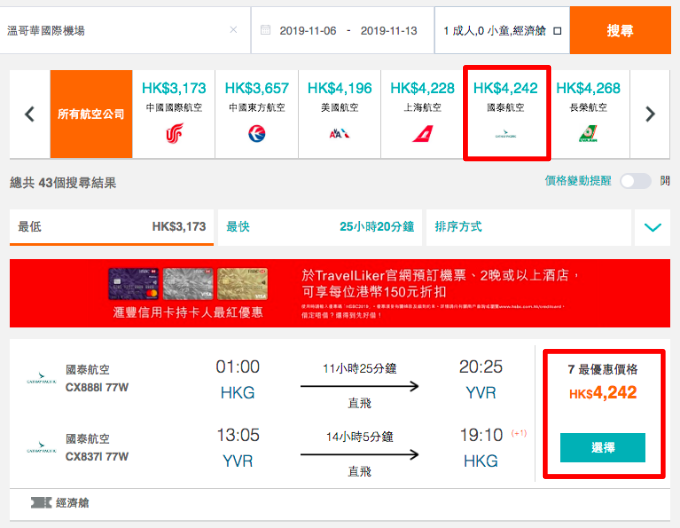The image size is (680, 528).
Task: Sort by 最低 lowest price HK$3,173
Action: tap(112, 227)
